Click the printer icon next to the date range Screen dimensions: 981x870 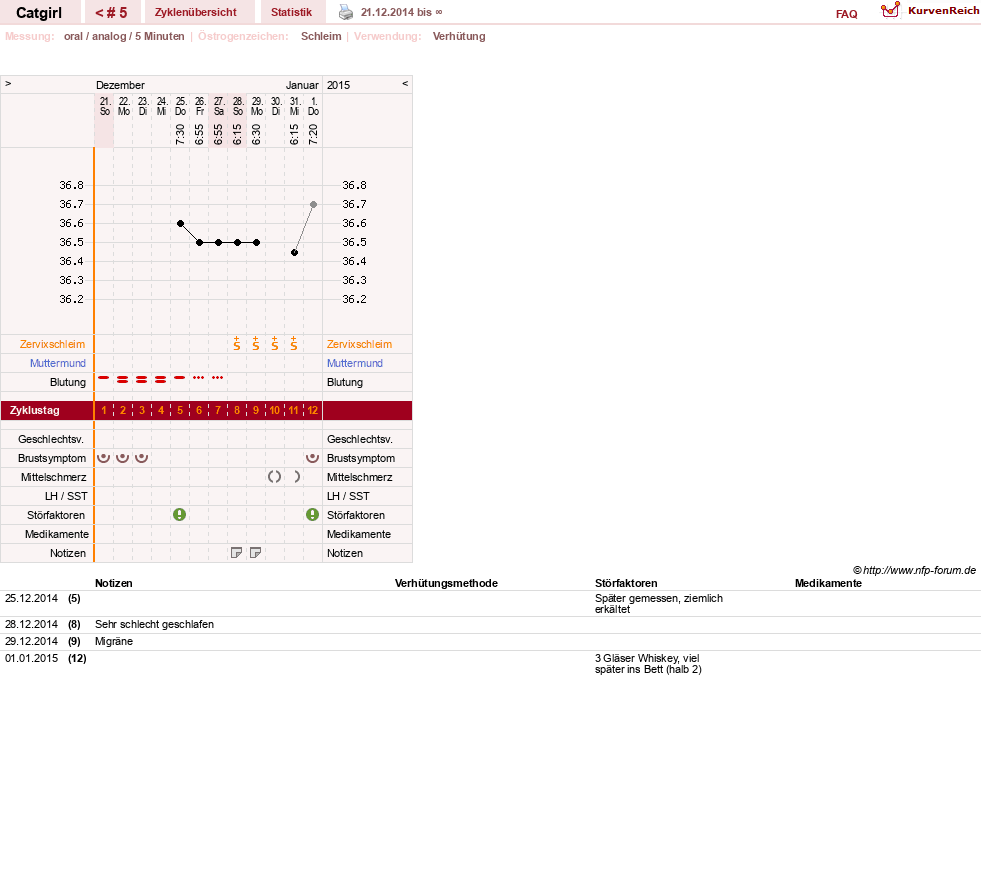pyautogui.click(x=346, y=12)
